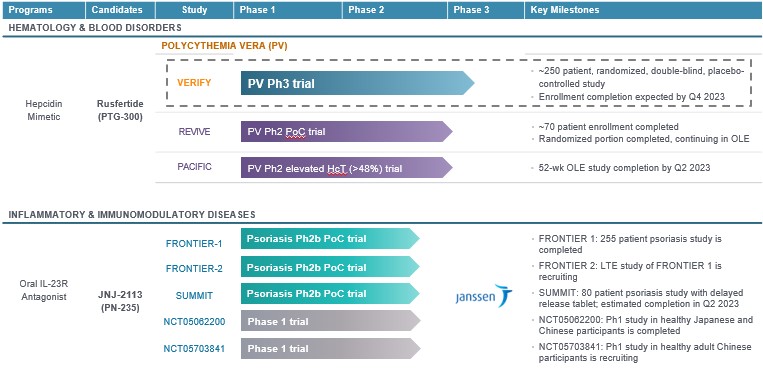Click the JNJ-2113 (PN-235) candidate name
The width and height of the screenshot is (763, 369).
click(120, 301)
